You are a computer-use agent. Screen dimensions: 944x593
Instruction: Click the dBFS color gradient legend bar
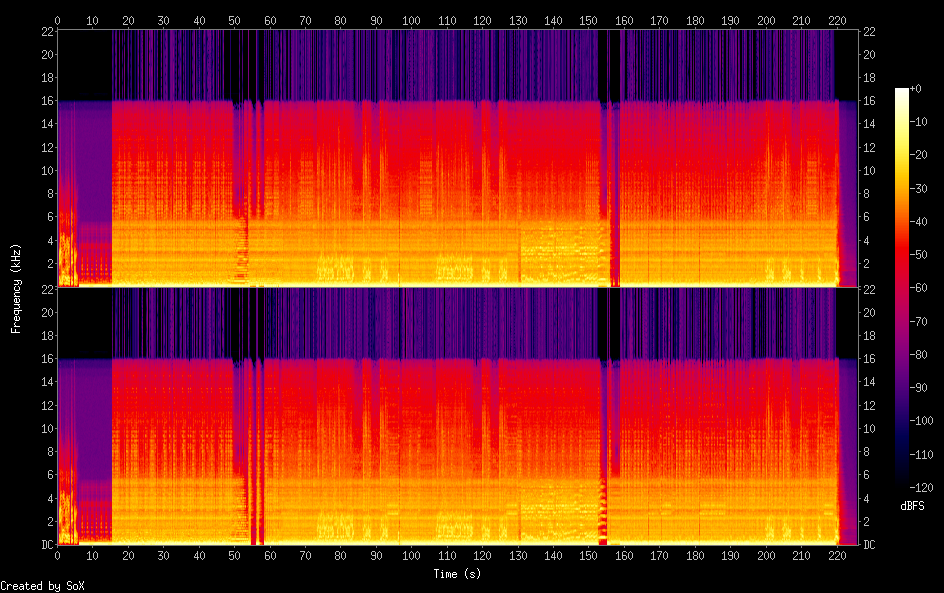tap(901, 288)
